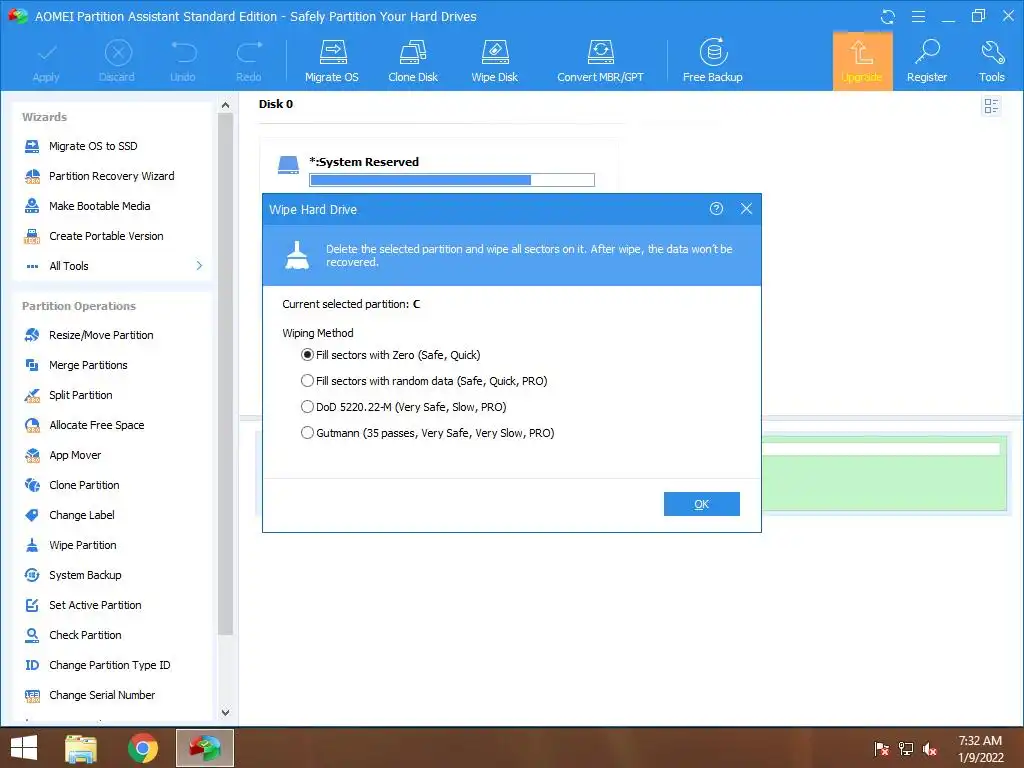1024x768 pixels.
Task: Open the Clone Disk tool
Action: 413,61
